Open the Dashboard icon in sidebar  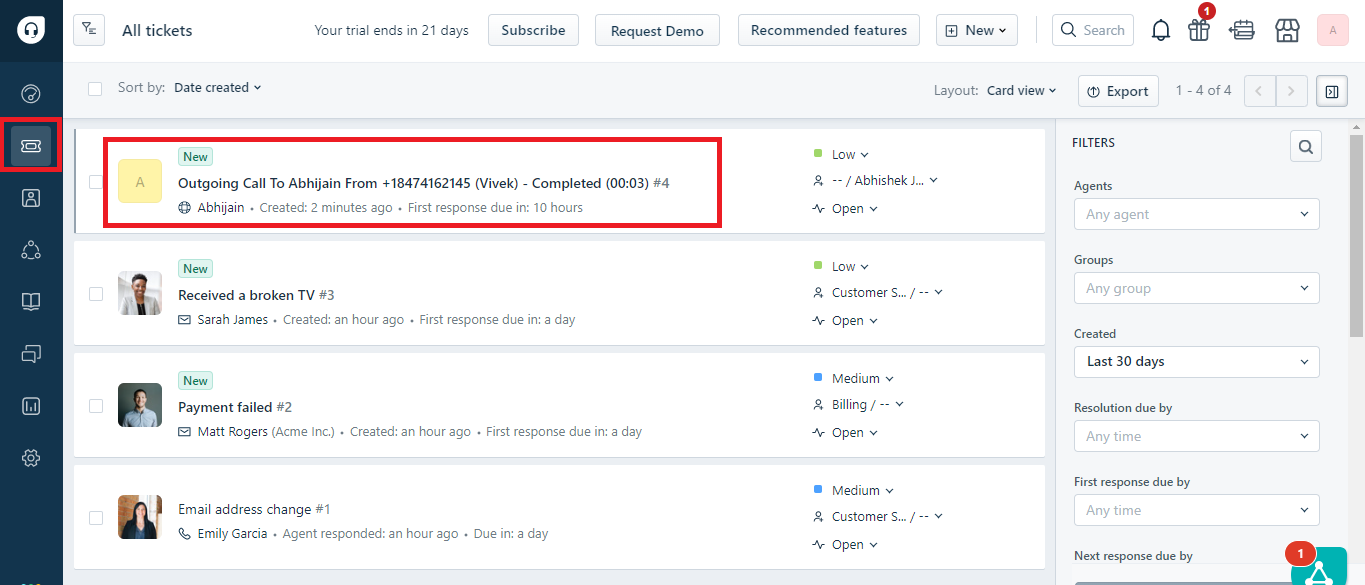(31, 94)
